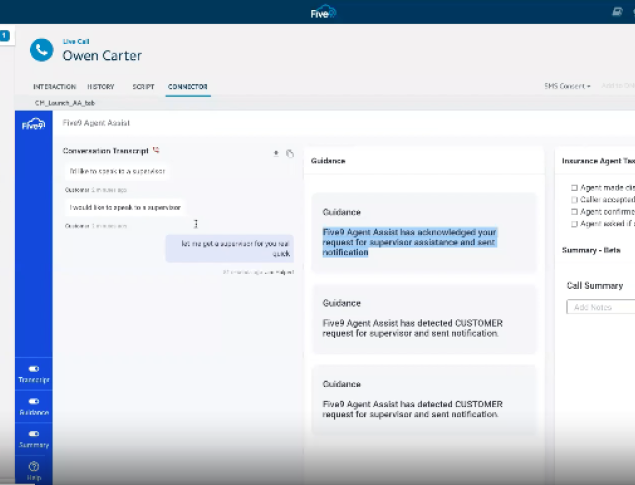
Task: Click the live call phone icon
Action: click(41, 51)
